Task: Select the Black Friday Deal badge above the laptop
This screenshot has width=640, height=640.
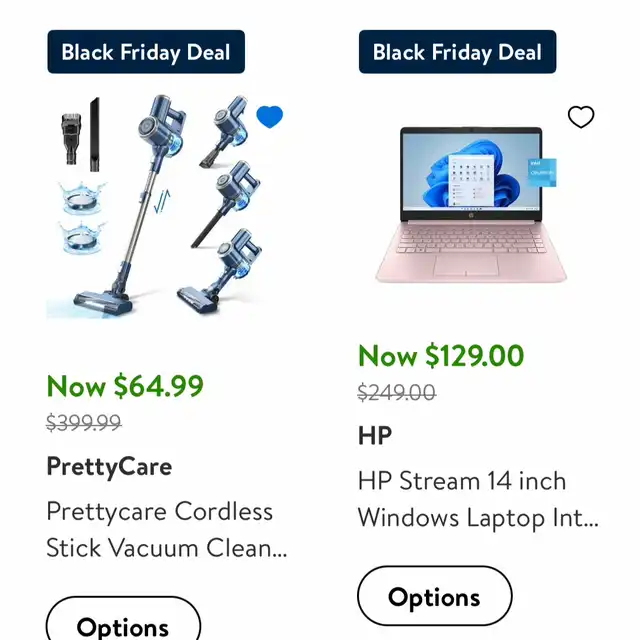Action: coord(458,52)
